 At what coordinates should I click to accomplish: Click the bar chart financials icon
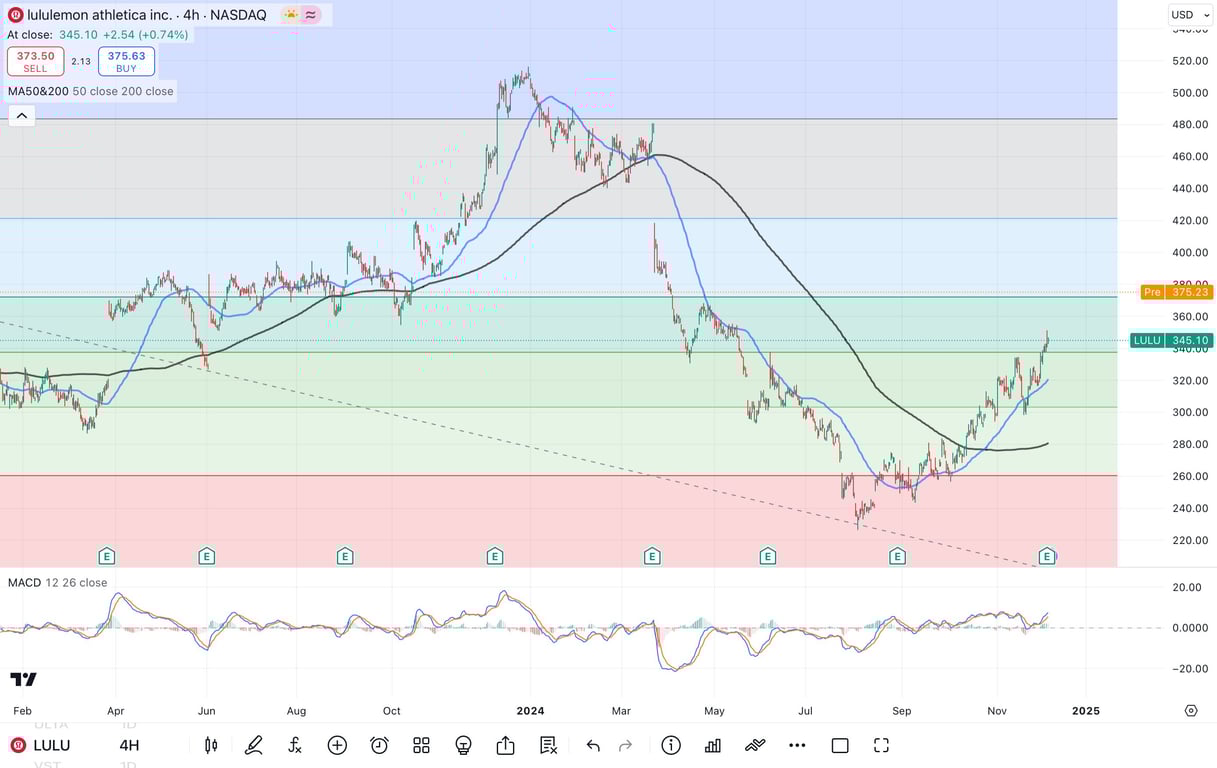(x=713, y=745)
